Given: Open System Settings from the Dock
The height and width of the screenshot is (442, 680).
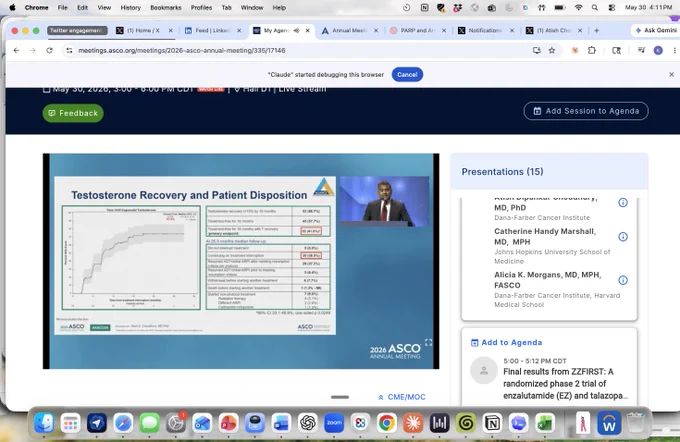Looking at the screenshot, I should coord(176,422).
